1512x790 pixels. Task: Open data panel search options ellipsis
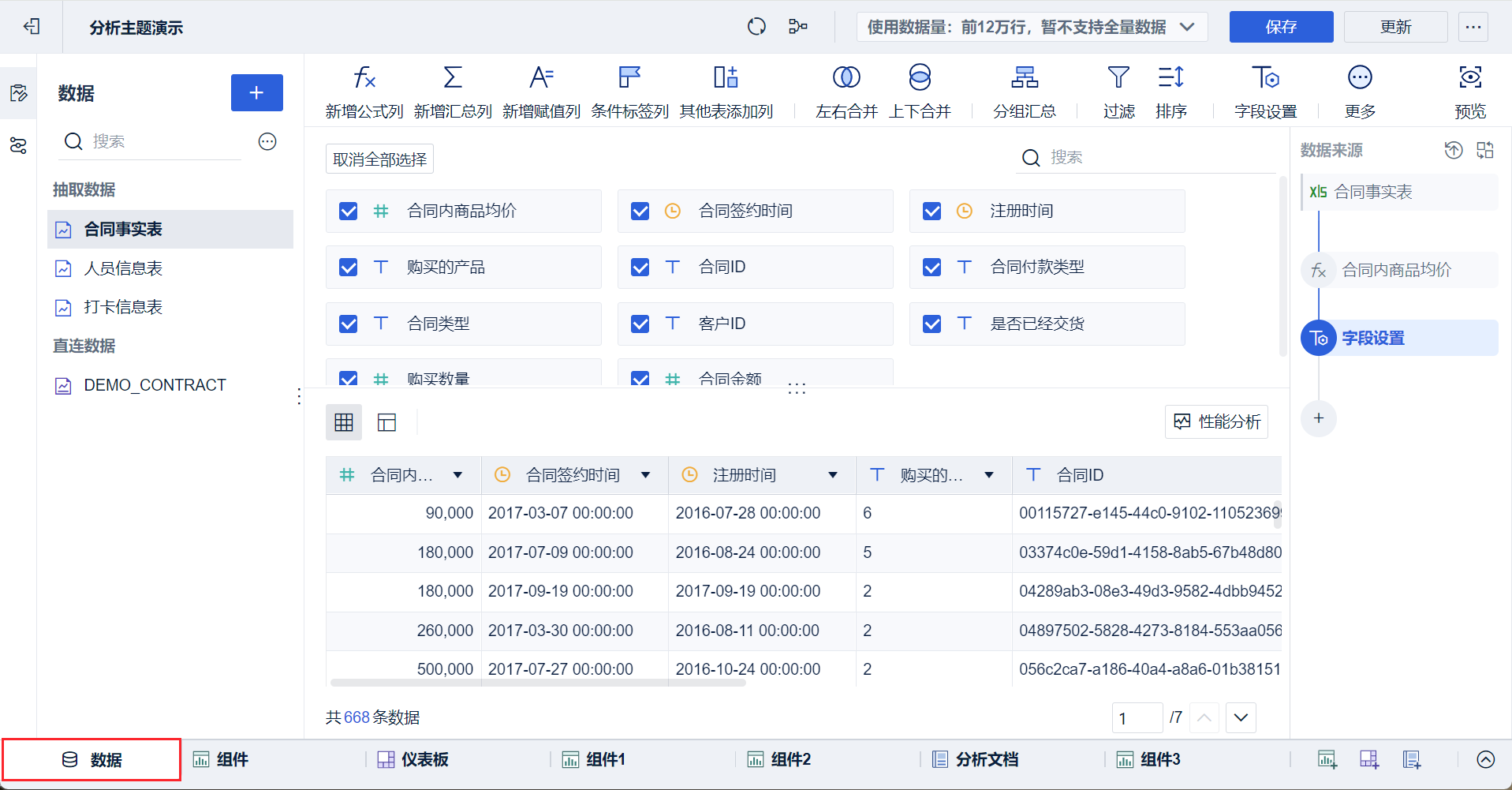coord(267,141)
